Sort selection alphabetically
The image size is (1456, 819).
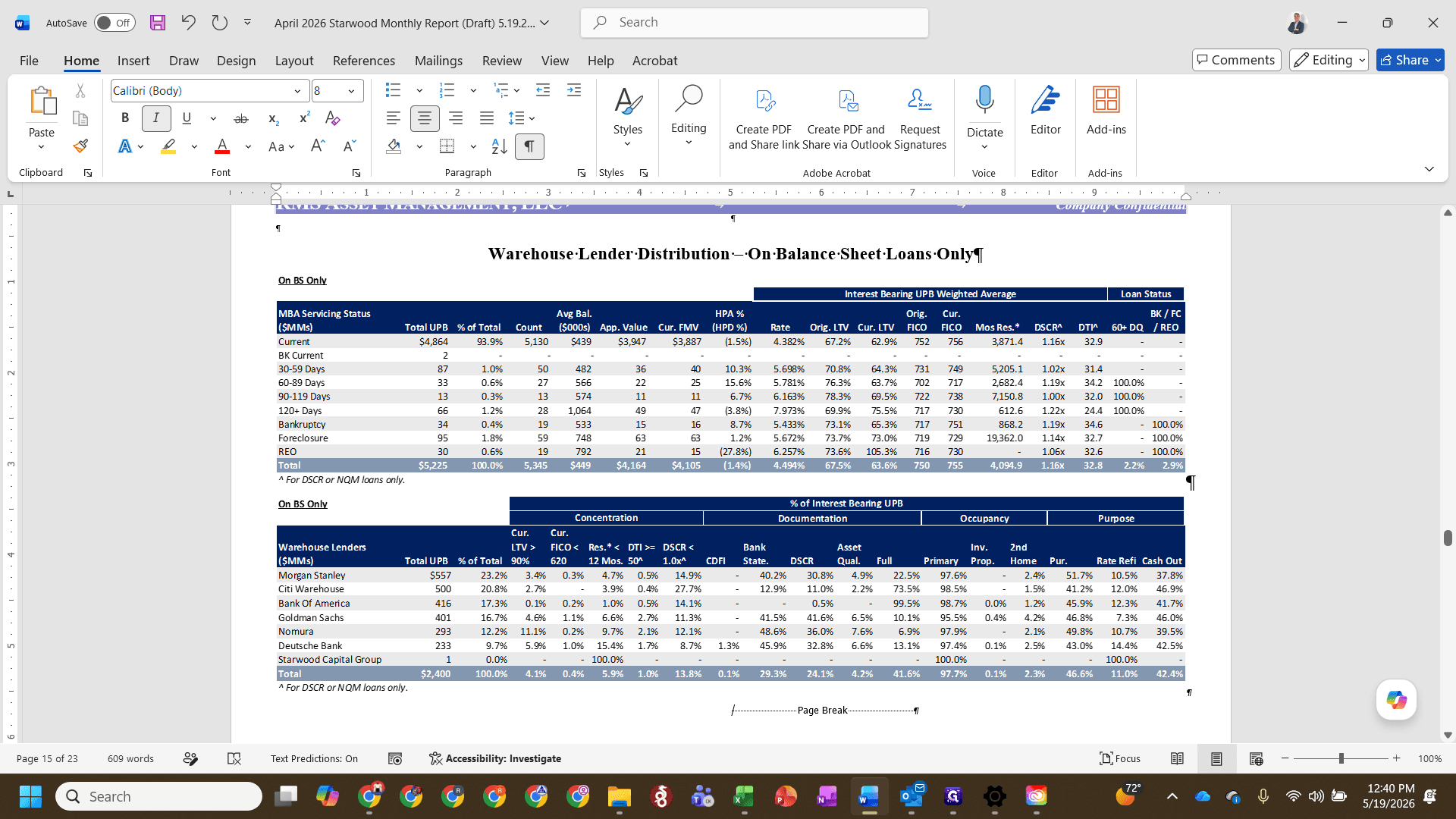coord(499,146)
